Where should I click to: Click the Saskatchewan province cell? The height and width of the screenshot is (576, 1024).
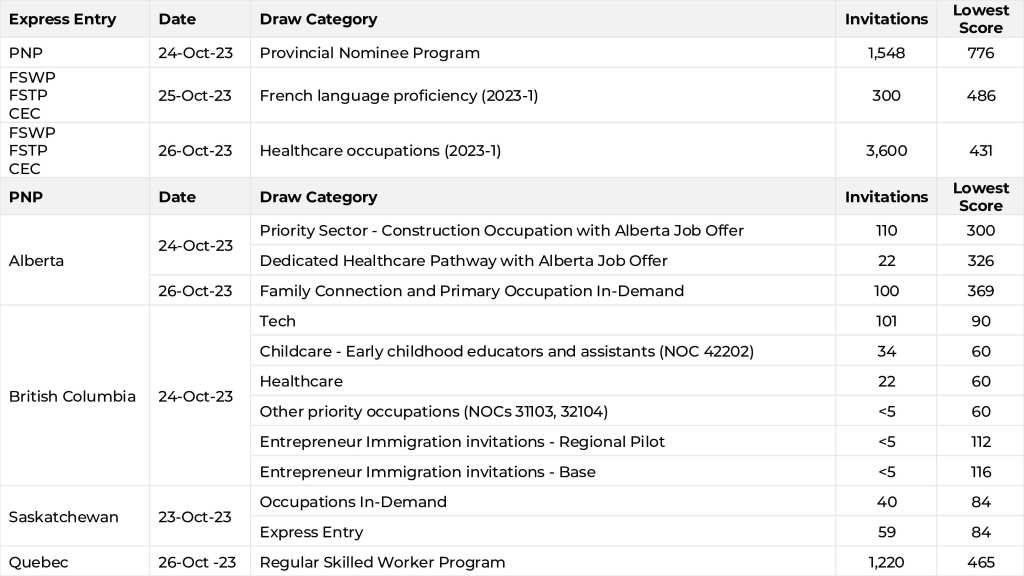click(x=63, y=517)
